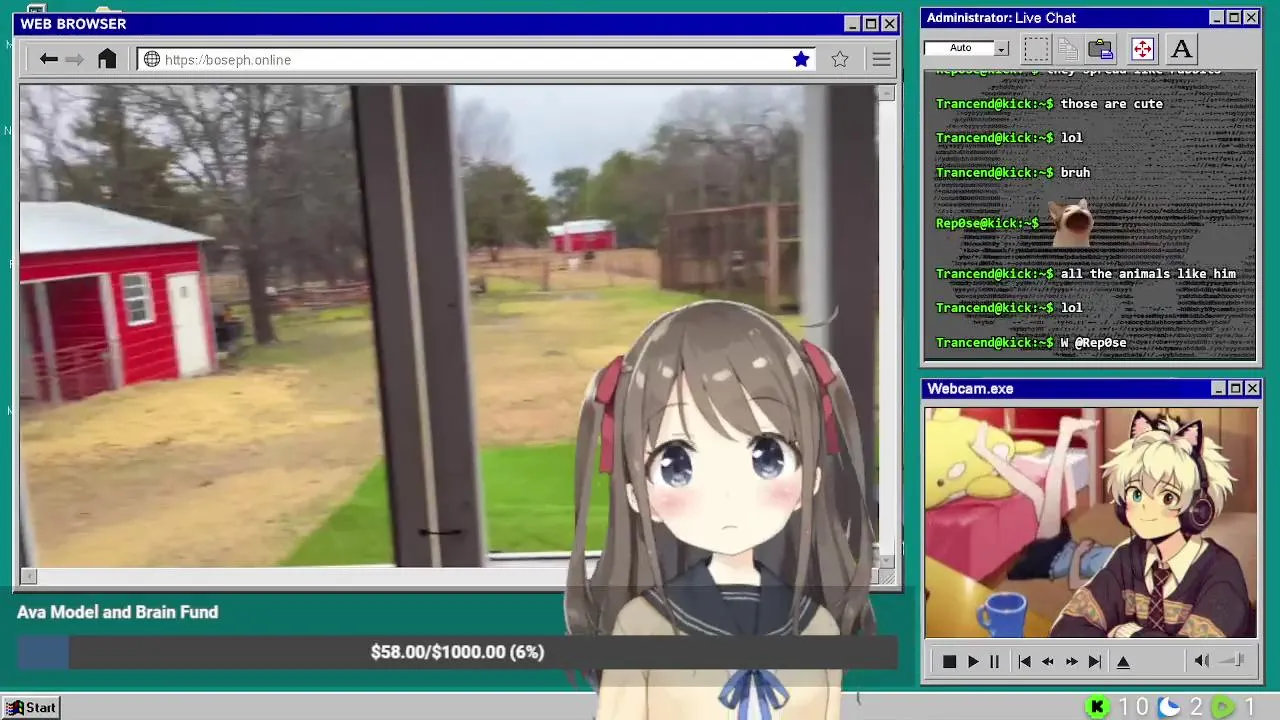Click 'all the animals like him' message

[1148, 274]
